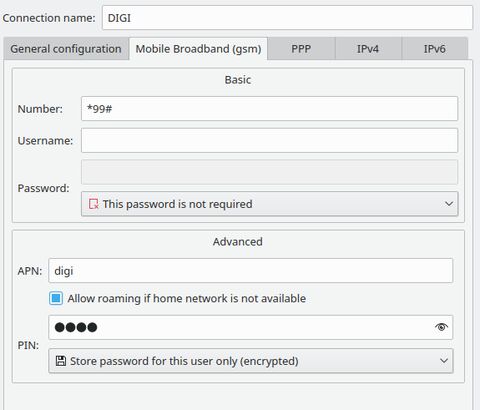Open 'Store password for this user only' dropdown
Image resolution: width=480 pixels, height=410 pixels.
pos(251,361)
